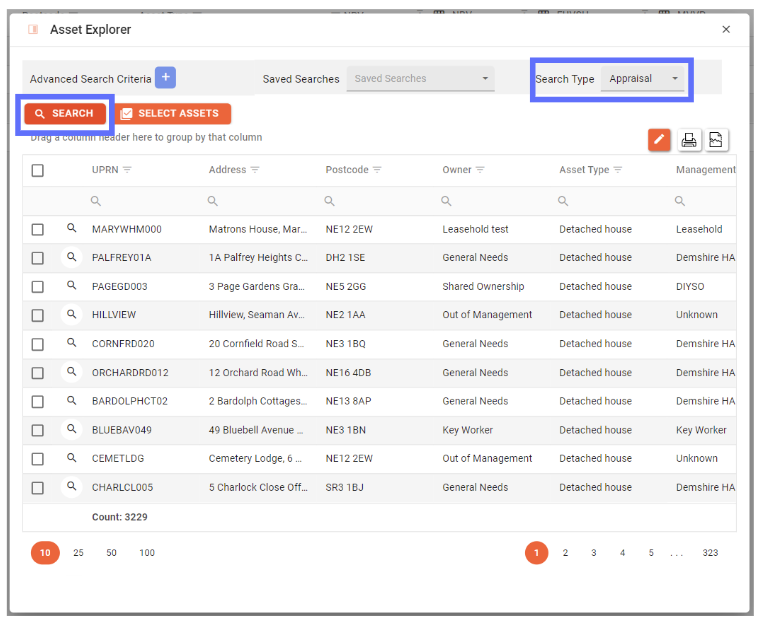Screen dimensions: 762x624
Task: Select the CHARLCL005 row checkbox
Action: [x=38, y=488]
